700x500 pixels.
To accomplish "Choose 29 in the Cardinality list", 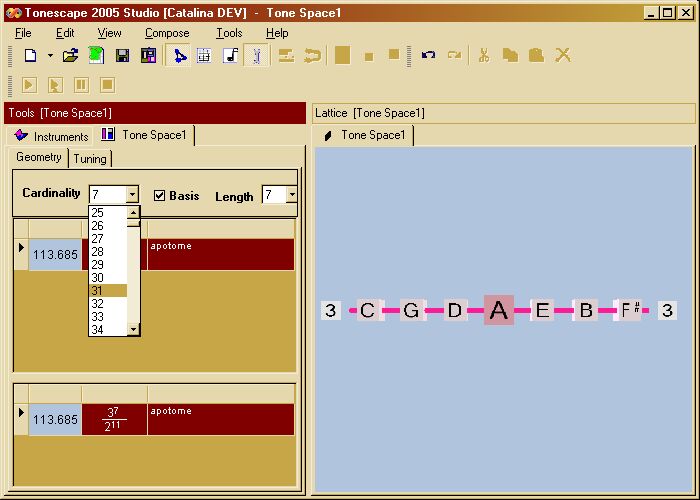I will pyautogui.click(x=108, y=264).
